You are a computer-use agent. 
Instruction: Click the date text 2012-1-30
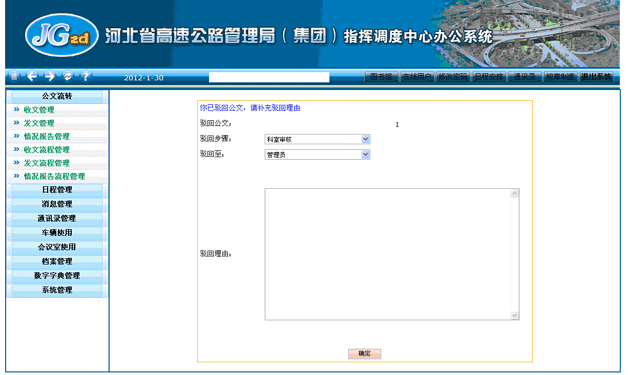[x=144, y=78]
